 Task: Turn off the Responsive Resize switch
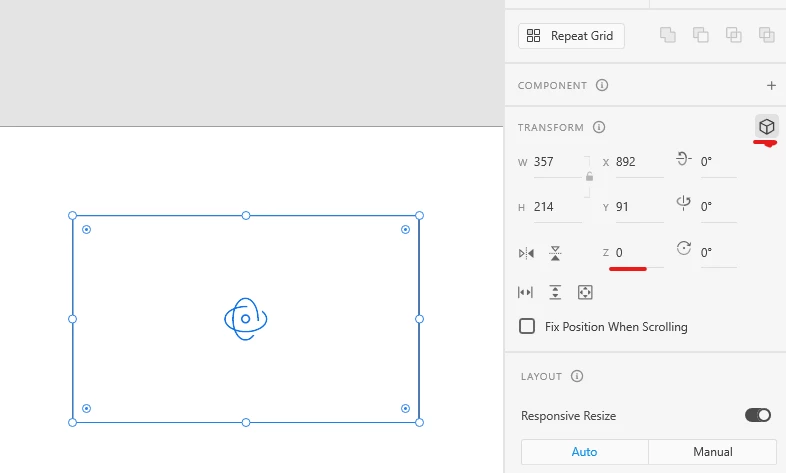[757, 415]
